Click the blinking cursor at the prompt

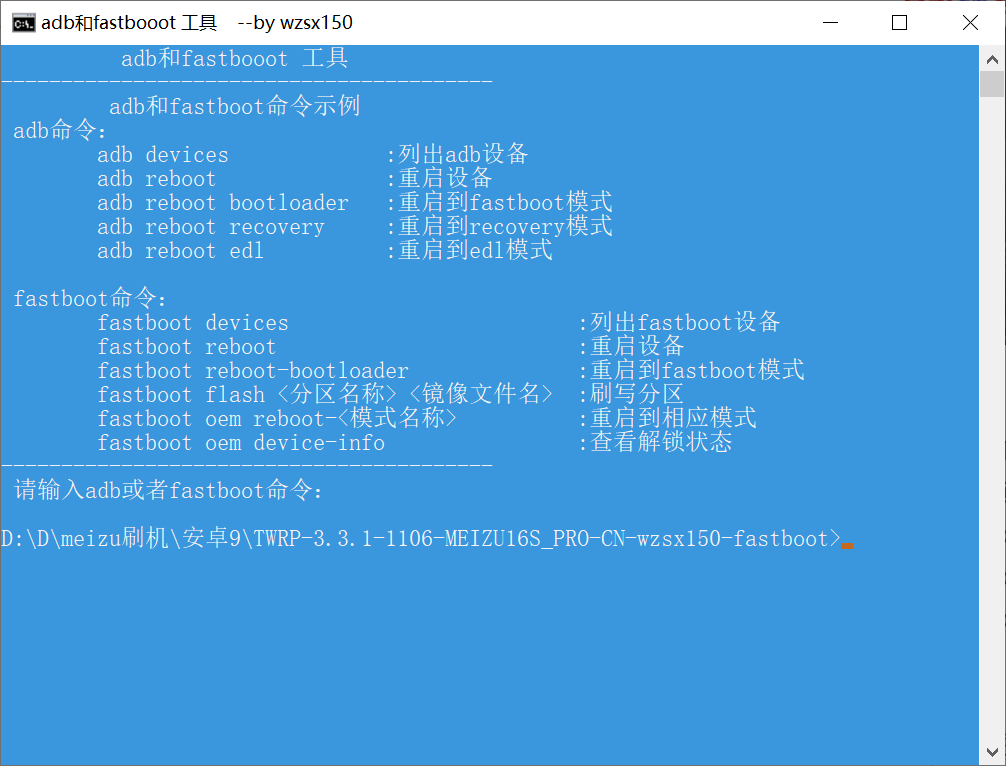click(846, 539)
